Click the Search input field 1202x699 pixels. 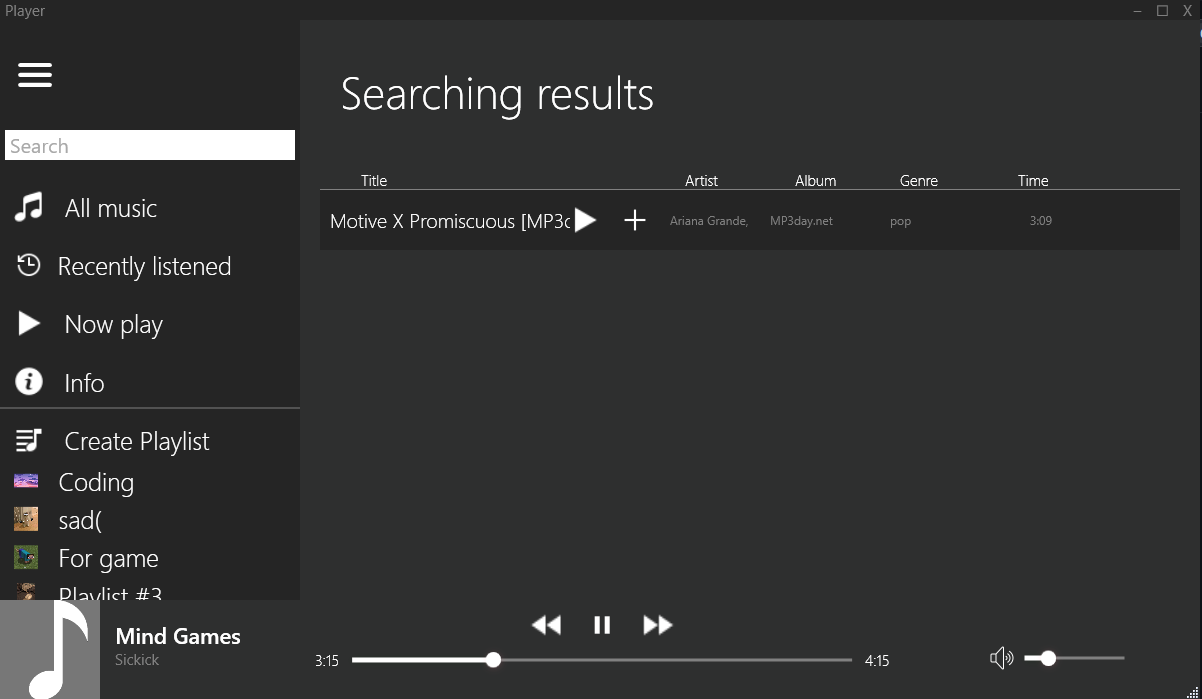click(150, 145)
